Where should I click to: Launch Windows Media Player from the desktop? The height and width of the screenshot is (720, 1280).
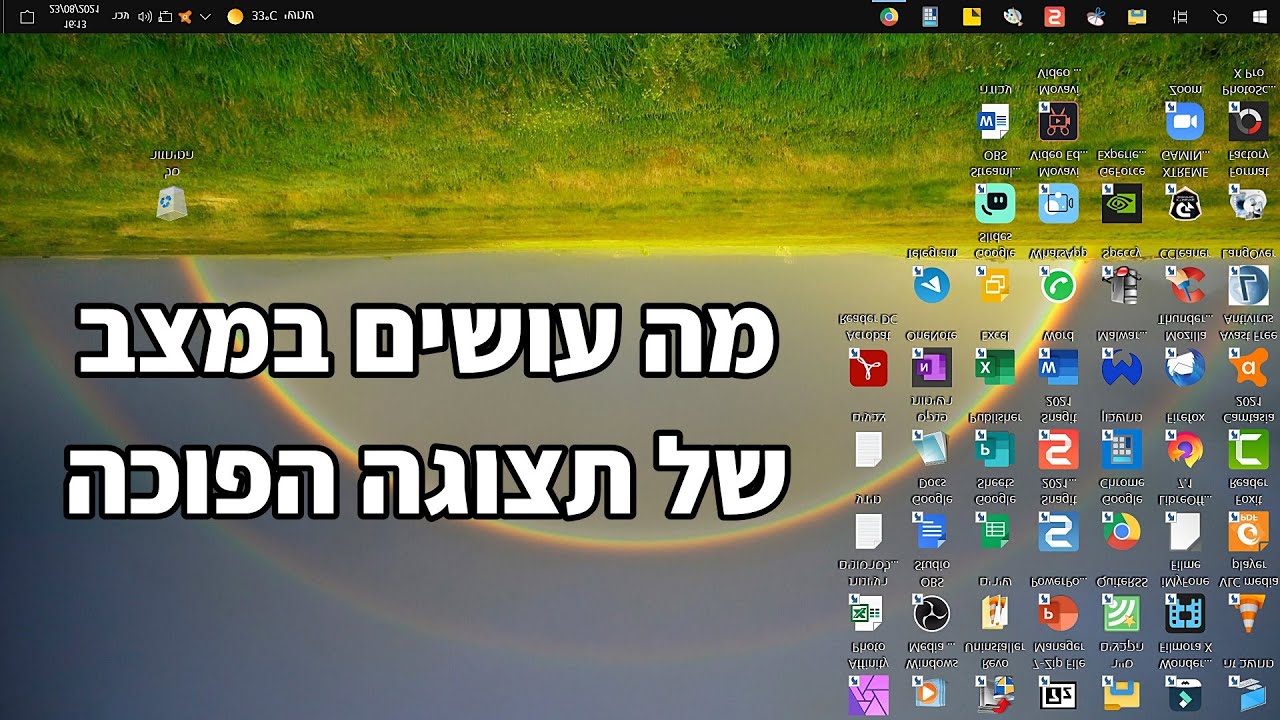click(x=931, y=693)
